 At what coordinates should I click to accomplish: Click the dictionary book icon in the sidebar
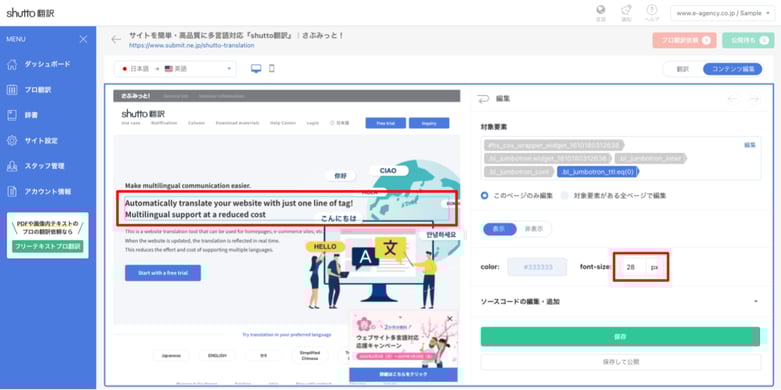[12, 115]
